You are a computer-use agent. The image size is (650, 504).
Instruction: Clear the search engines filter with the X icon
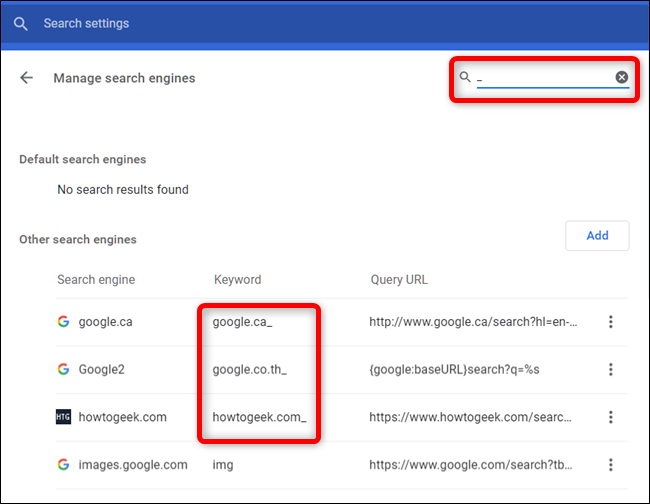pyautogui.click(x=621, y=77)
